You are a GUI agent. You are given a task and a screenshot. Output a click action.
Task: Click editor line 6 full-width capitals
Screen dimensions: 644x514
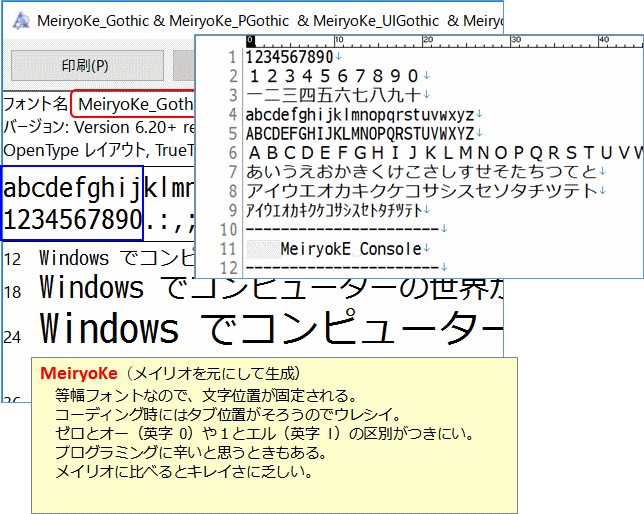click(x=446, y=153)
